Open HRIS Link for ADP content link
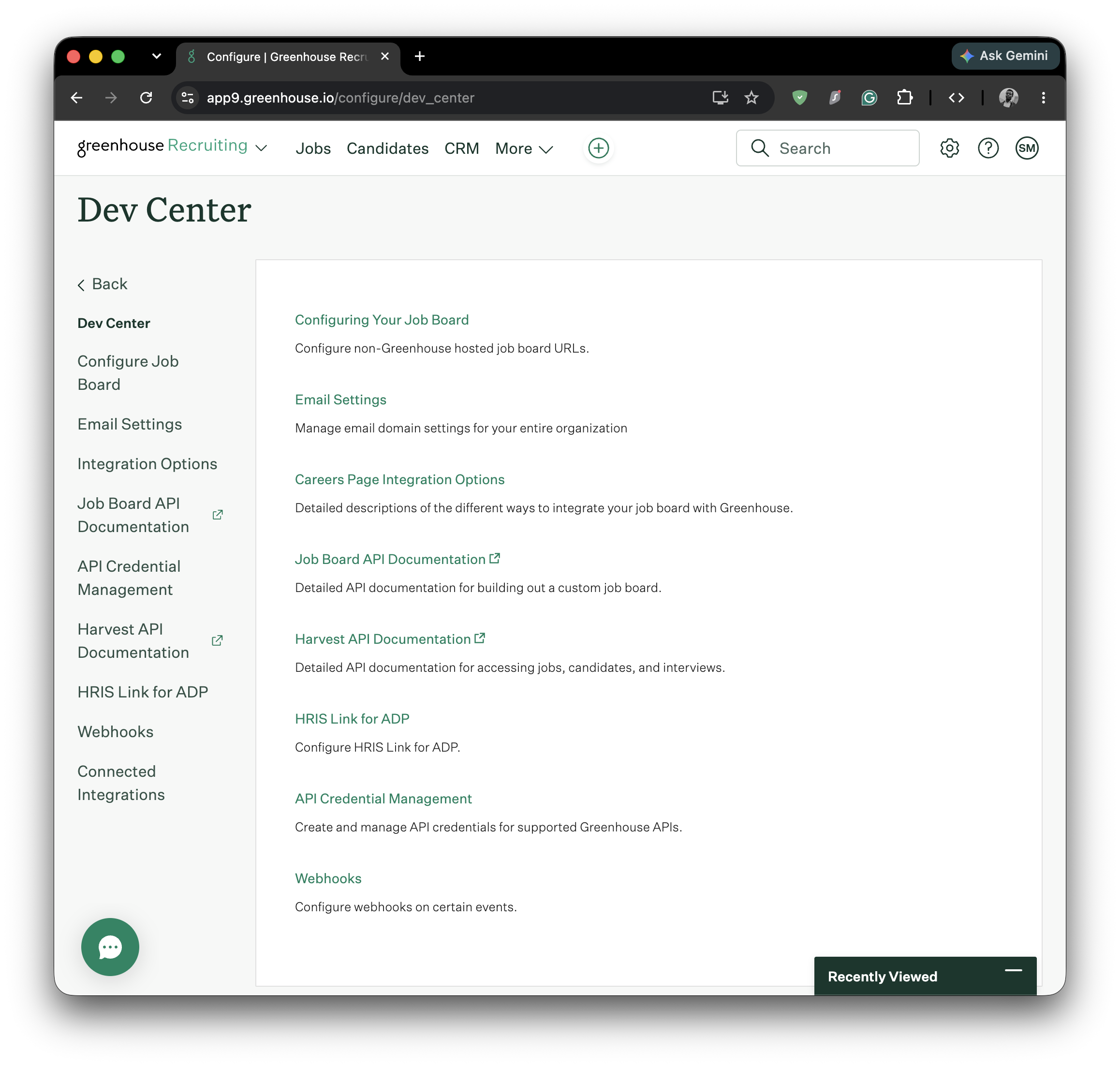 pos(352,718)
